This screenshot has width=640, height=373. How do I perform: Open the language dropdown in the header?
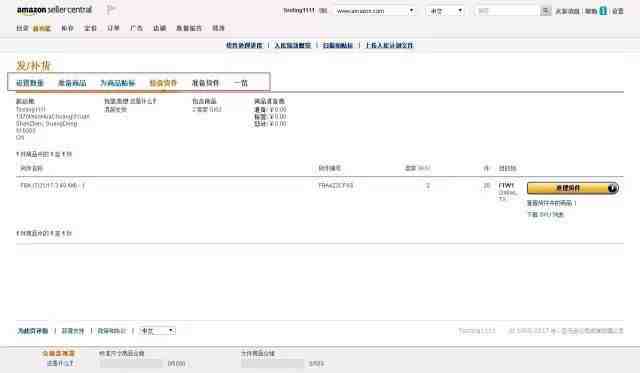pos(445,11)
